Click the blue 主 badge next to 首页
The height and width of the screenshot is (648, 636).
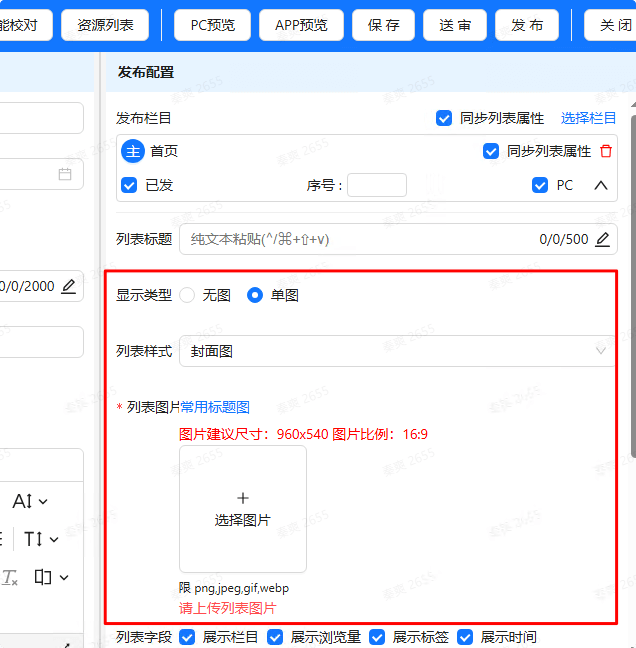133,151
